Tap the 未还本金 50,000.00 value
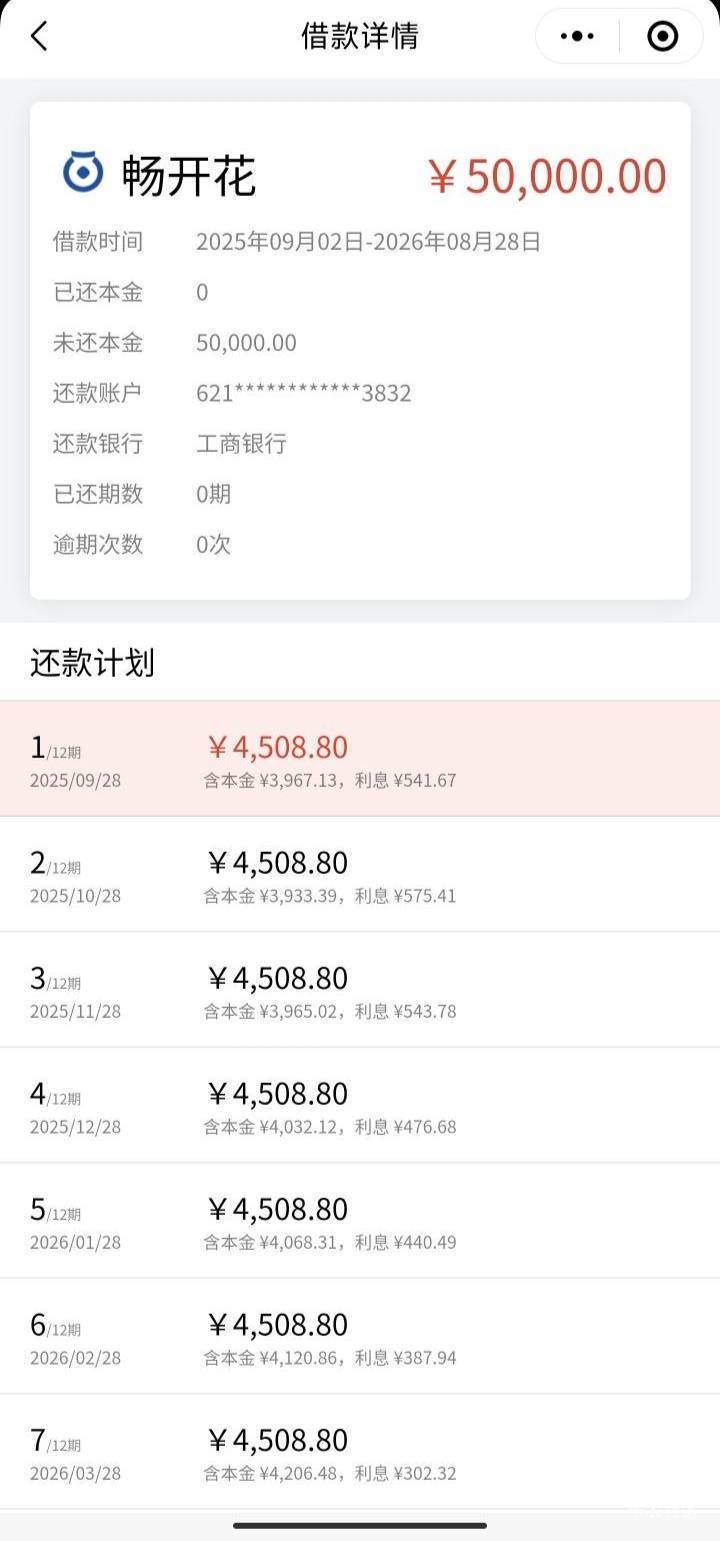 point(246,343)
